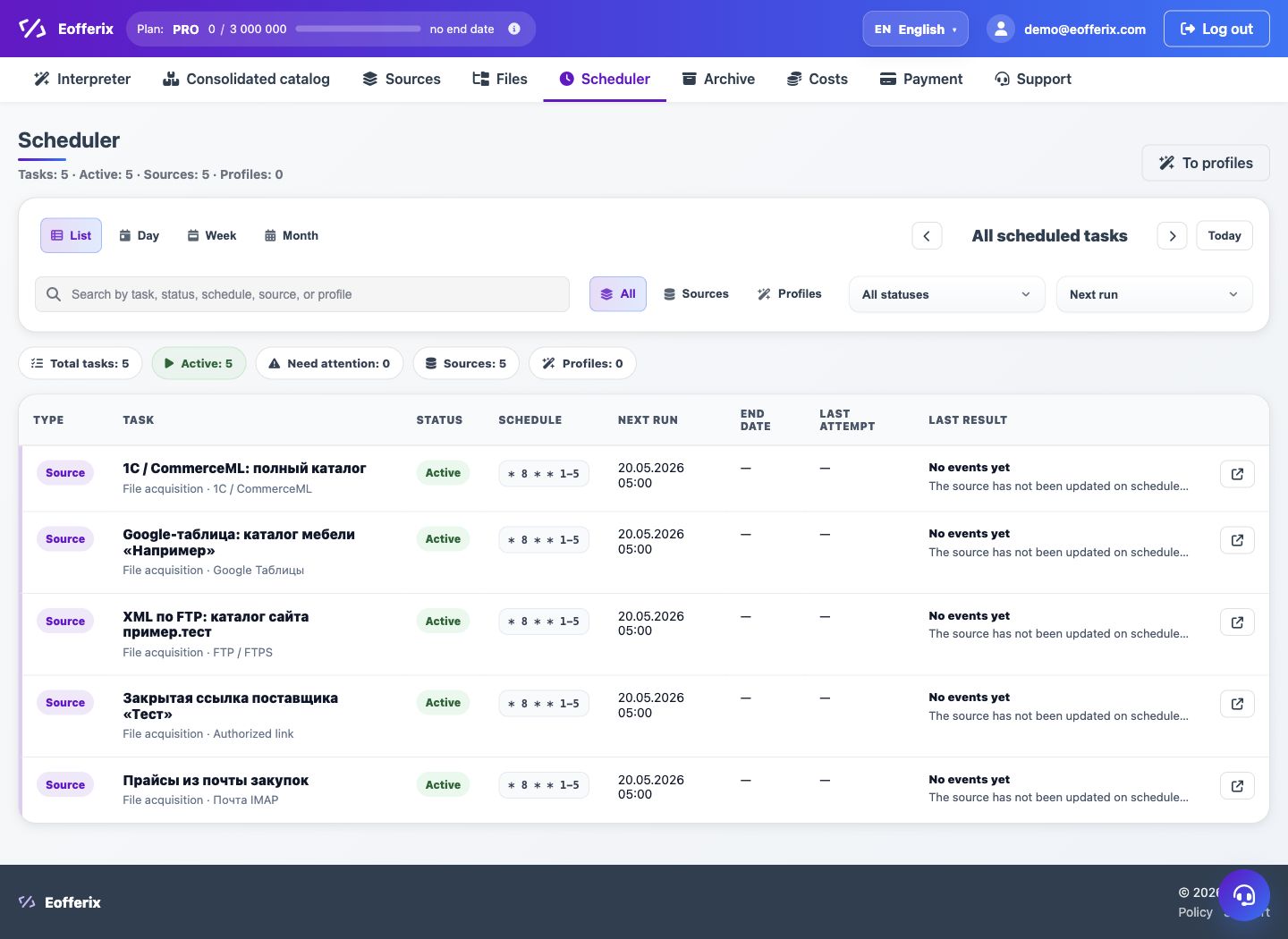
Task: Click the Profiles: 0 chip
Action: coord(582,363)
